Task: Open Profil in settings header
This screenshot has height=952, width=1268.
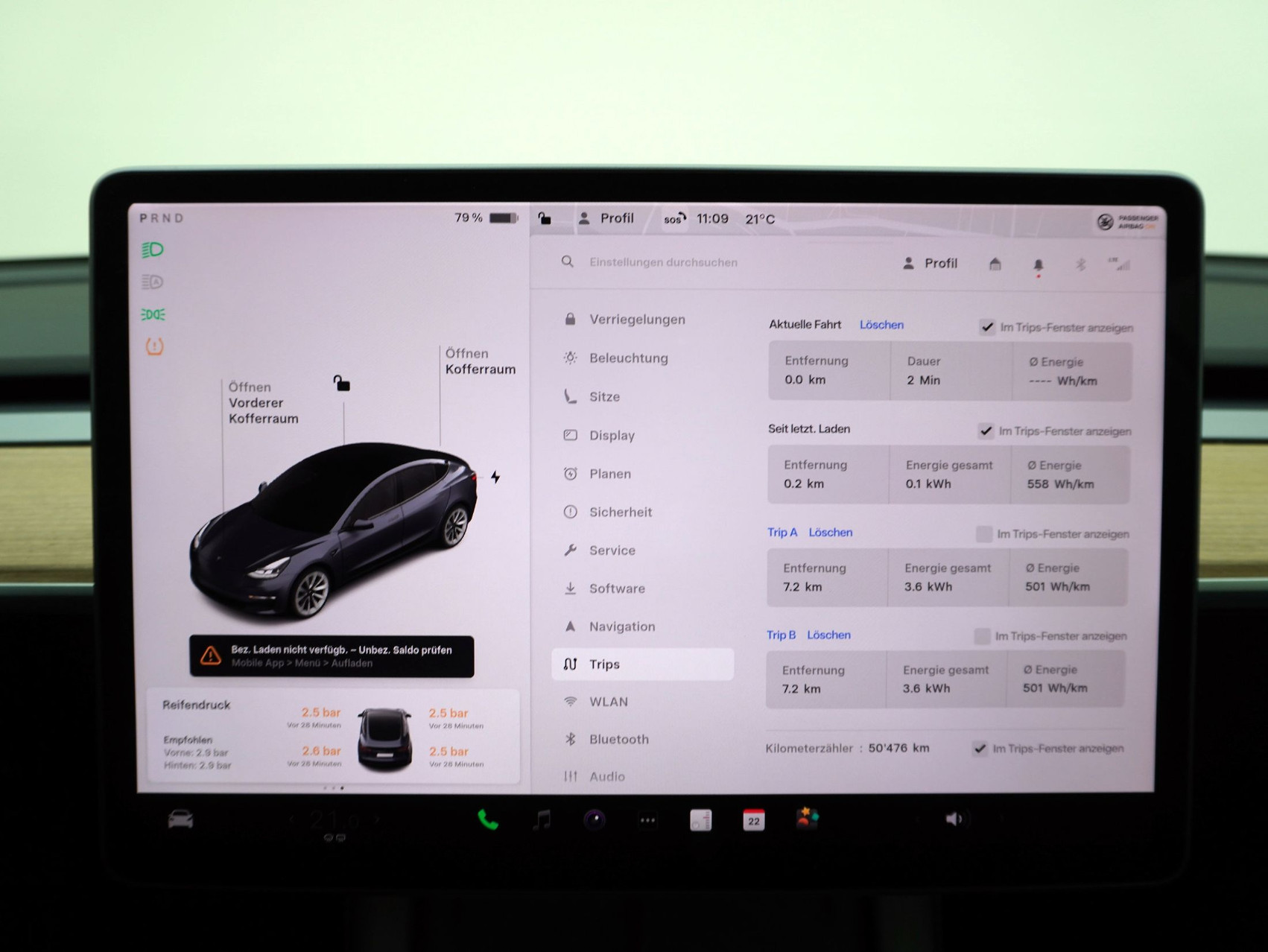Action: 930,264
